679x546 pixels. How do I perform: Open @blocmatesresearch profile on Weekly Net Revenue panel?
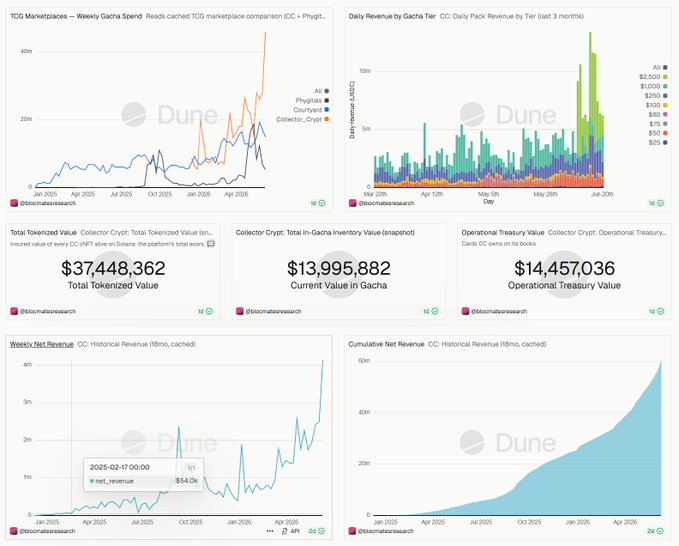[x=43, y=531]
